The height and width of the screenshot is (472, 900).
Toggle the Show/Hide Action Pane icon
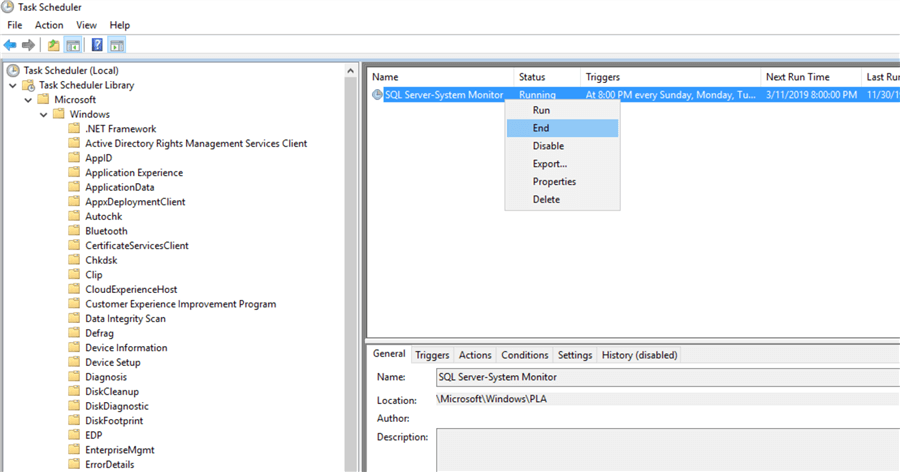pyautogui.click(x=117, y=45)
